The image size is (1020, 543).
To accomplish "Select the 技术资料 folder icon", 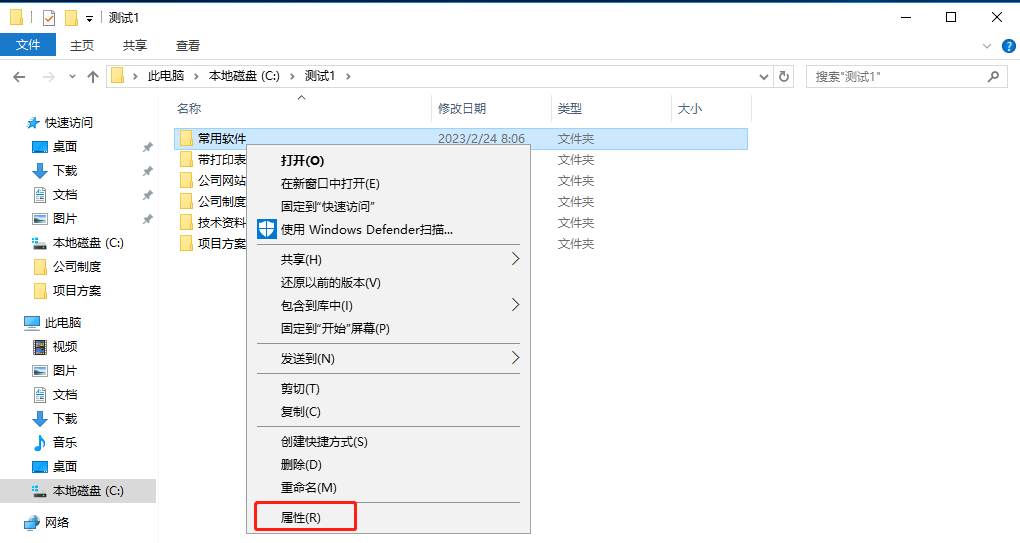I will click(187, 222).
